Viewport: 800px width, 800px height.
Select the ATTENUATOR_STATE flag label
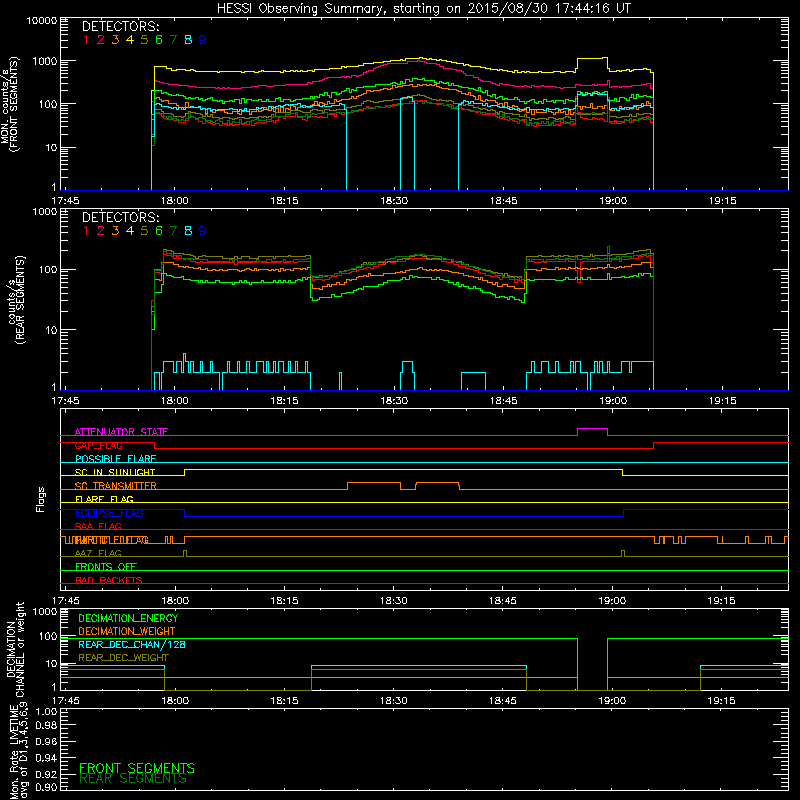[x=121, y=432]
